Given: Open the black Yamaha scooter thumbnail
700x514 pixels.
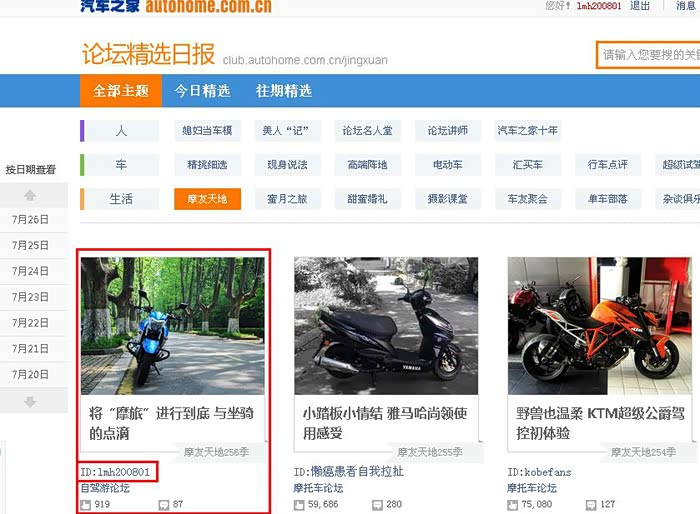Looking at the screenshot, I should 386,326.
